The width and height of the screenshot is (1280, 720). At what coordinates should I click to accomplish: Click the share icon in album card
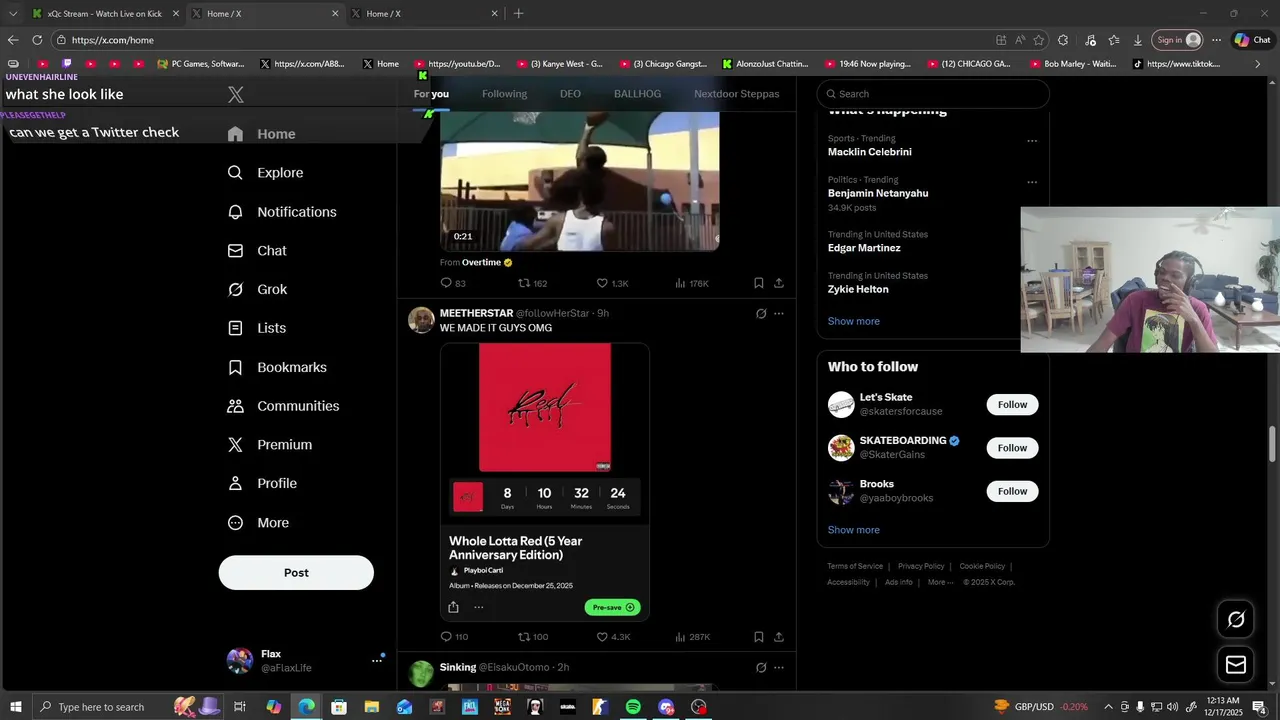coord(454,607)
